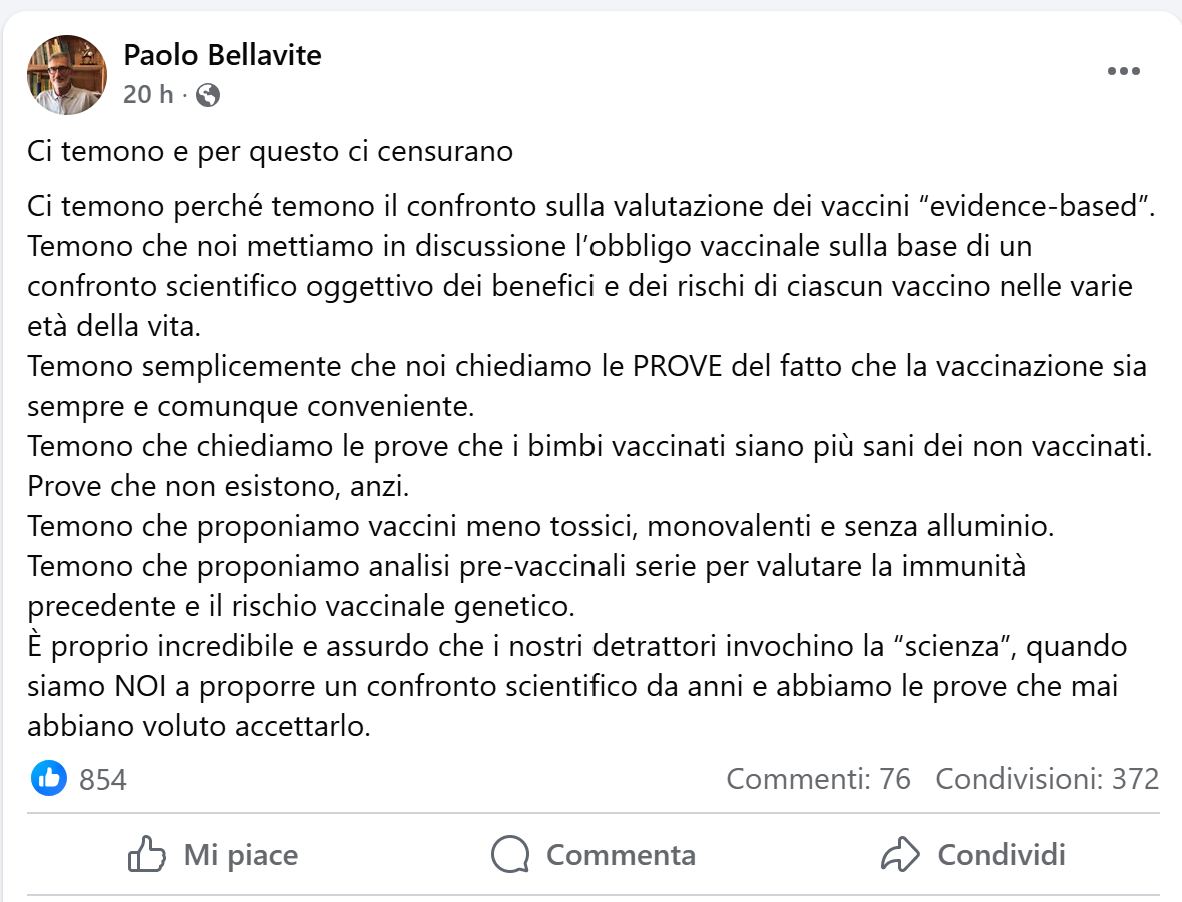The image size is (1182, 902).
Task: Click the share arrow icon
Action: click(900, 855)
